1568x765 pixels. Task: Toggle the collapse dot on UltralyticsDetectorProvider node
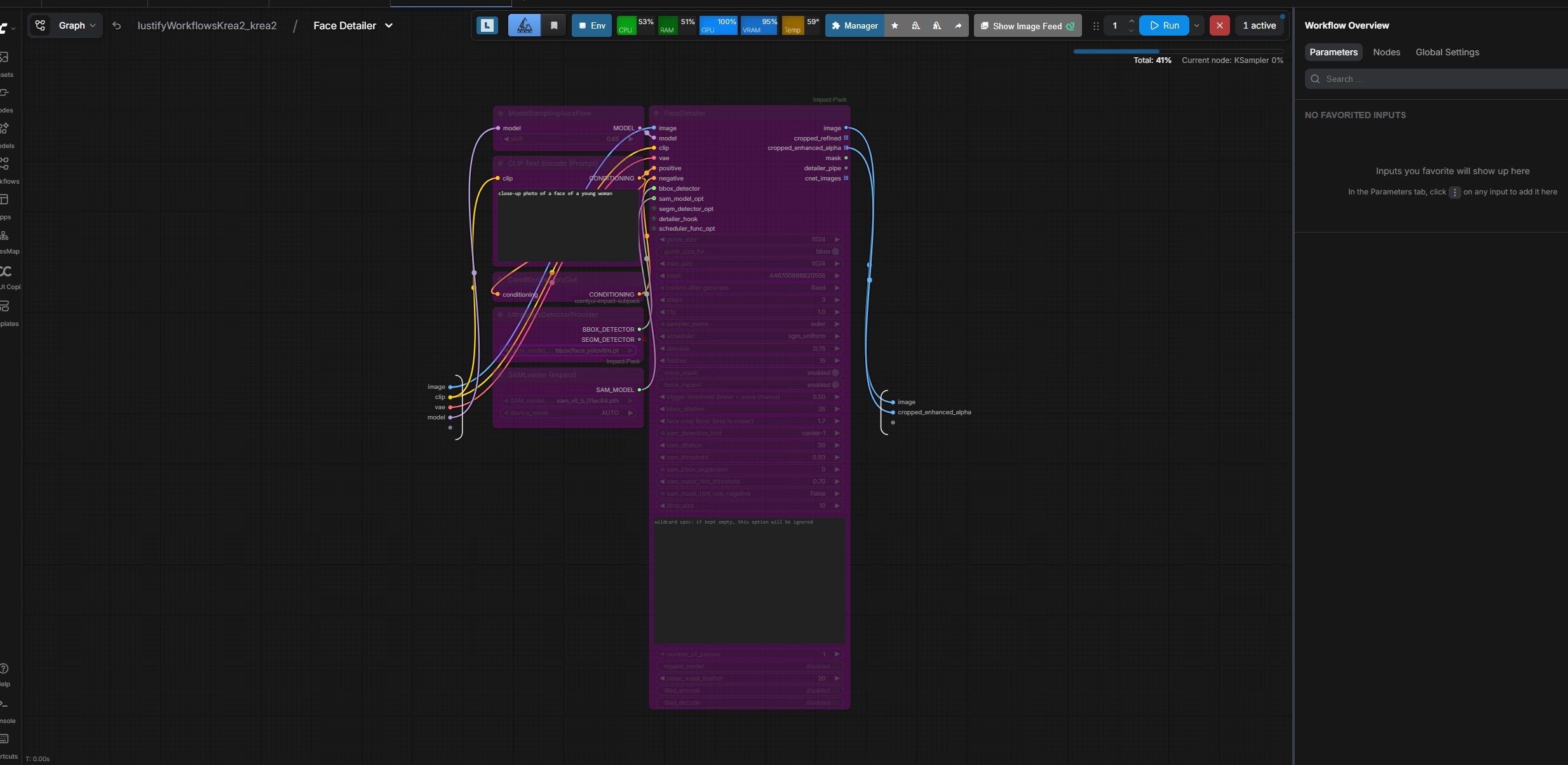(x=500, y=315)
